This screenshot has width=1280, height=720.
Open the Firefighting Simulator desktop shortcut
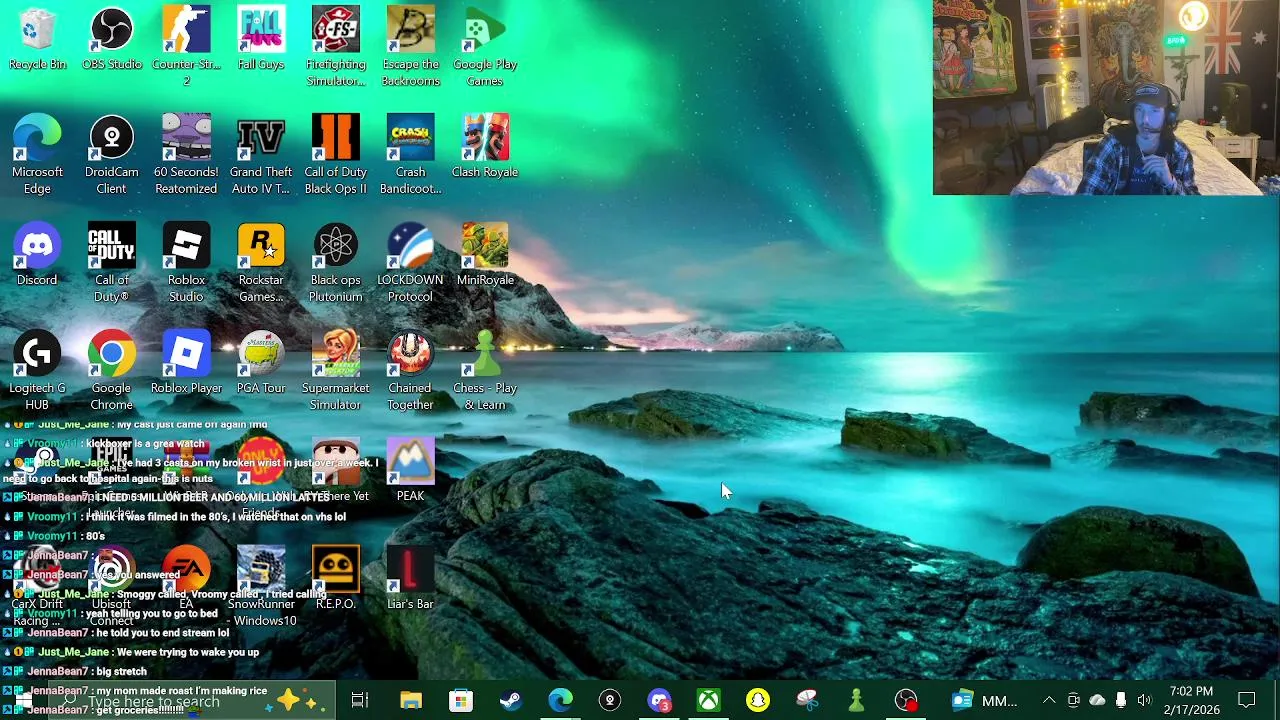point(335,47)
